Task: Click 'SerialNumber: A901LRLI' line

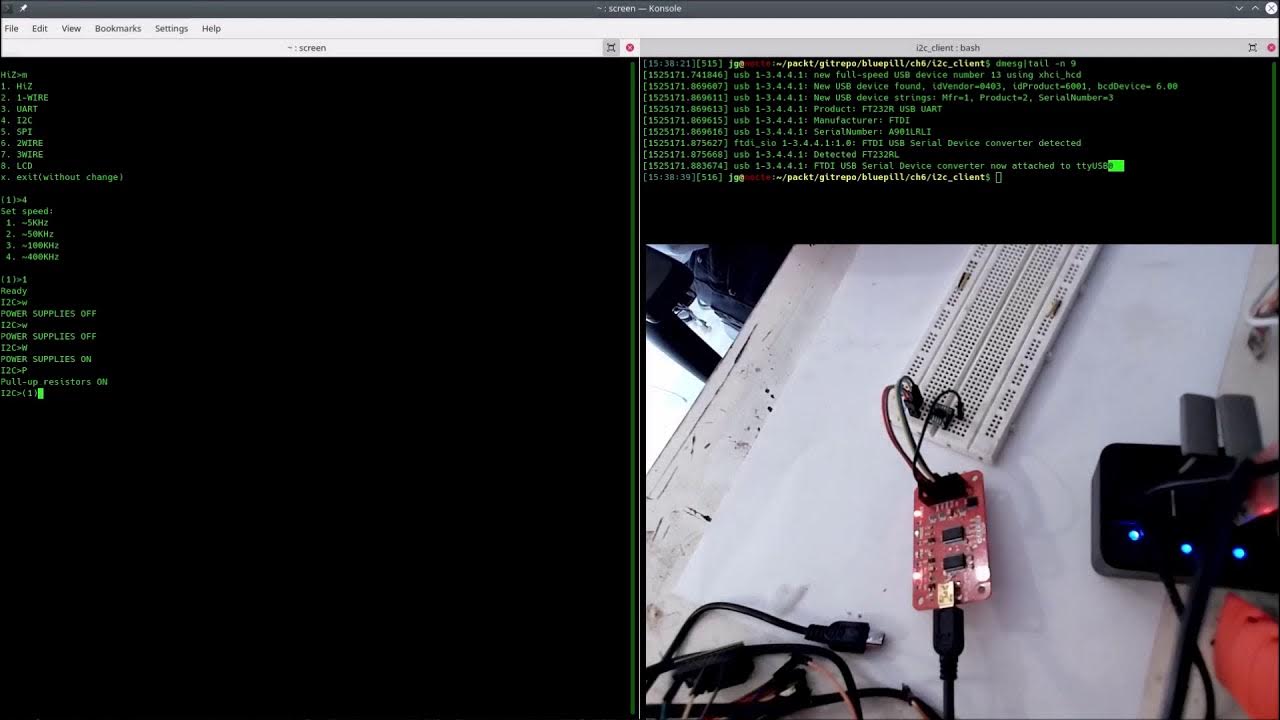Action: pos(787,132)
